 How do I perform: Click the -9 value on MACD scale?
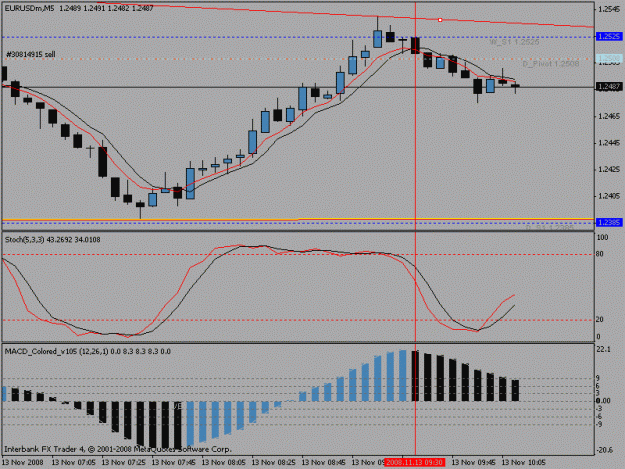click(x=599, y=425)
